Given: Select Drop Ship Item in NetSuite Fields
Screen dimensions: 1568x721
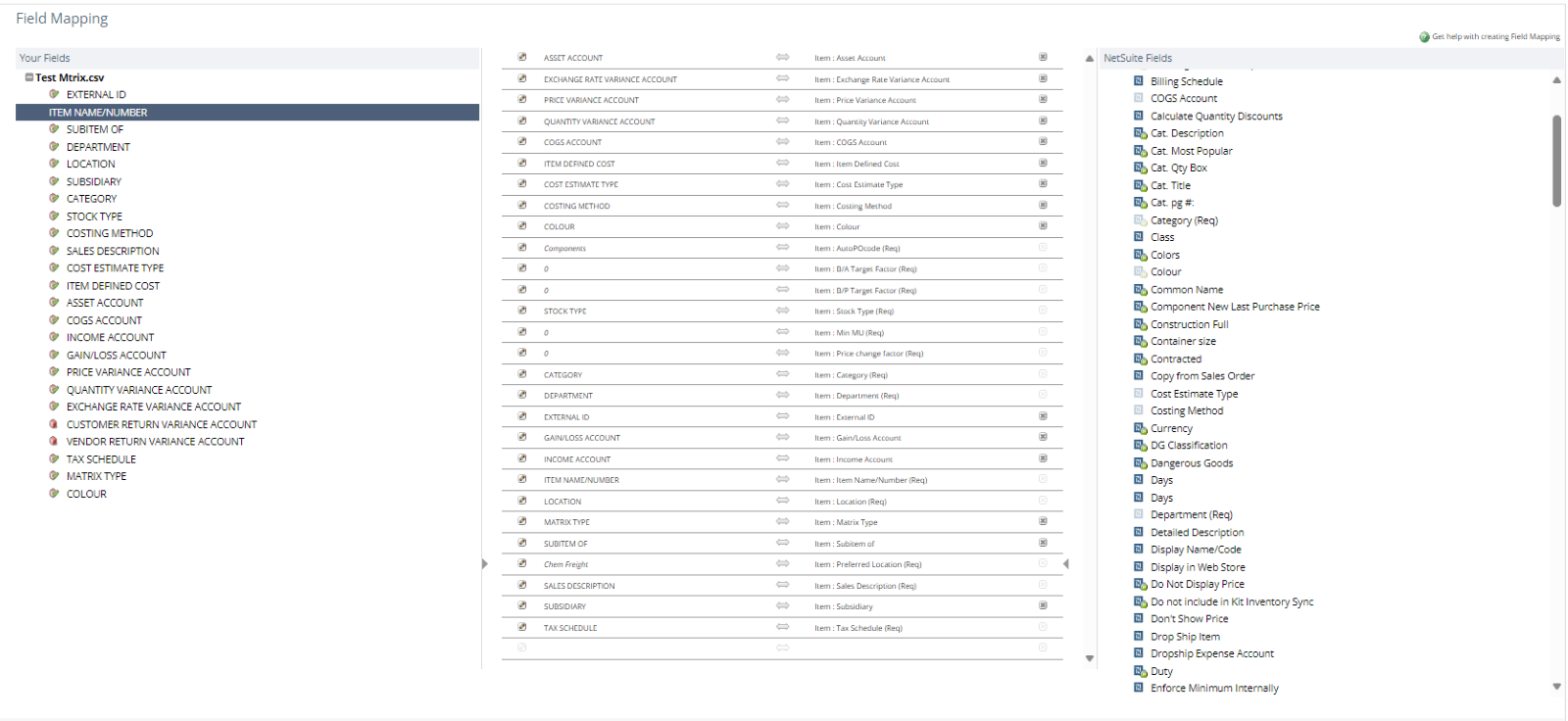Looking at the screenshot, I should (x=1185, y=637).
